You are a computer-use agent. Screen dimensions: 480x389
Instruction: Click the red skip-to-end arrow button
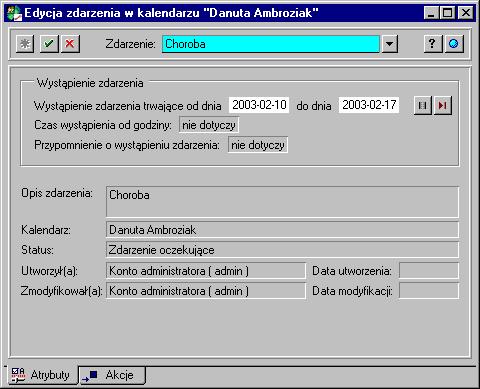[x=443, y=106]
